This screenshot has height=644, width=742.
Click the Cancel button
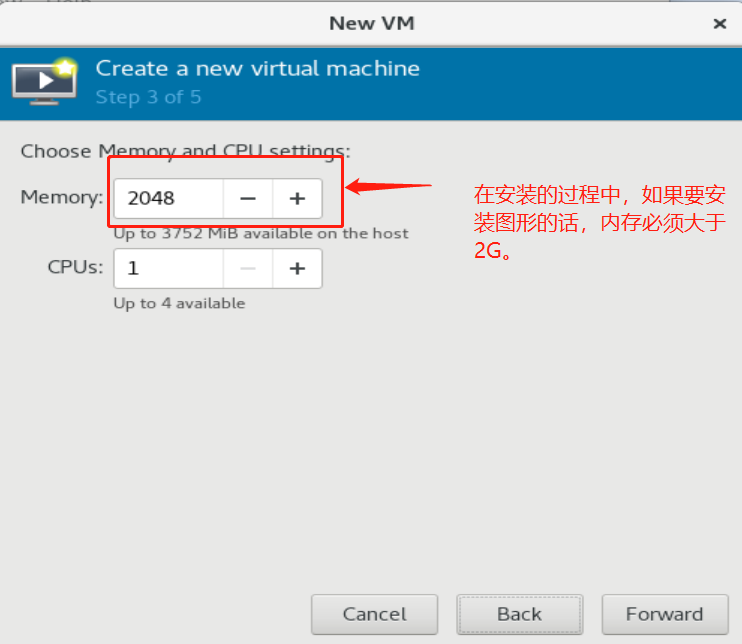[x=374, y=614]
